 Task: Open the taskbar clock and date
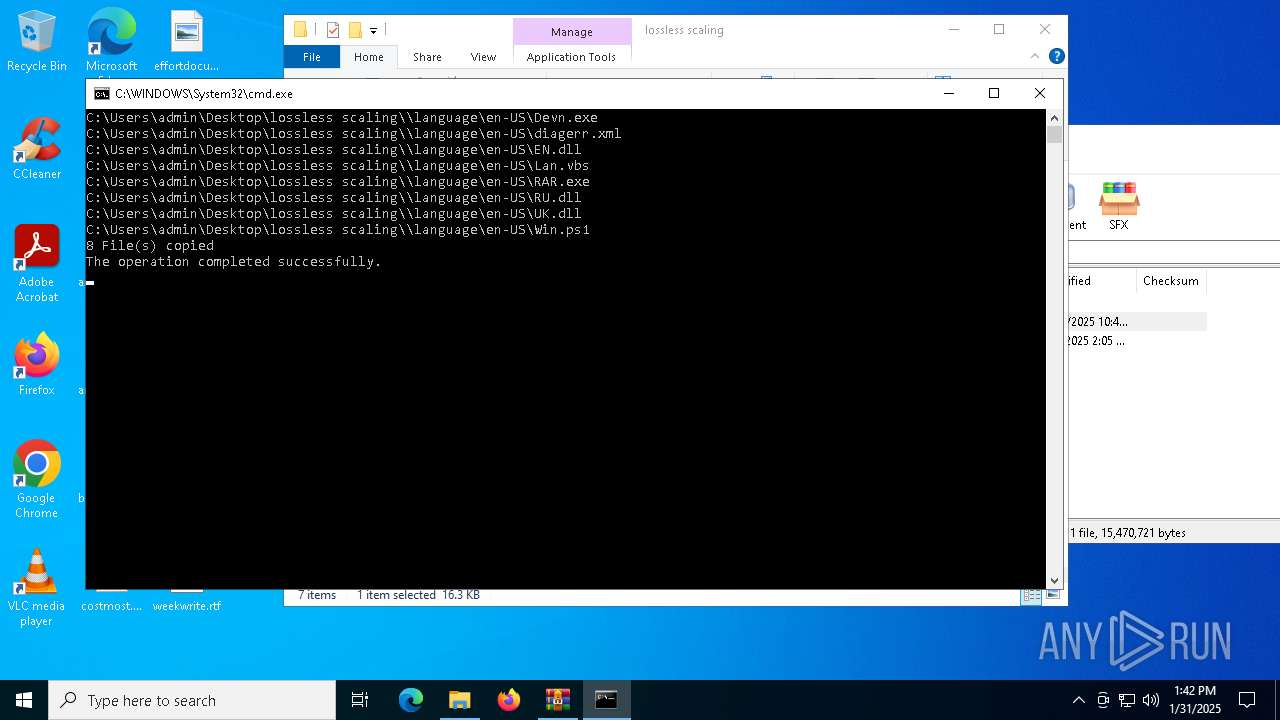1195,700
